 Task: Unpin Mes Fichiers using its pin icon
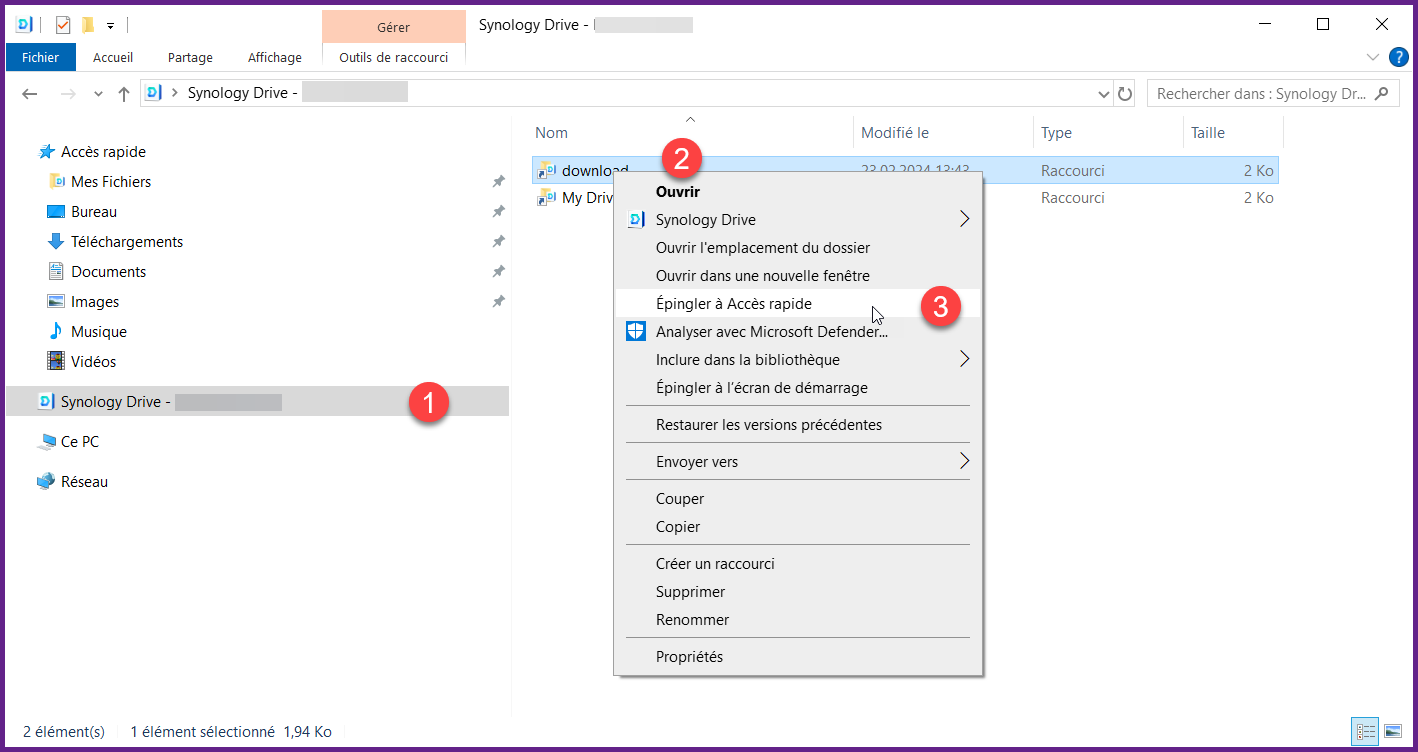click(x=498, y=182)
